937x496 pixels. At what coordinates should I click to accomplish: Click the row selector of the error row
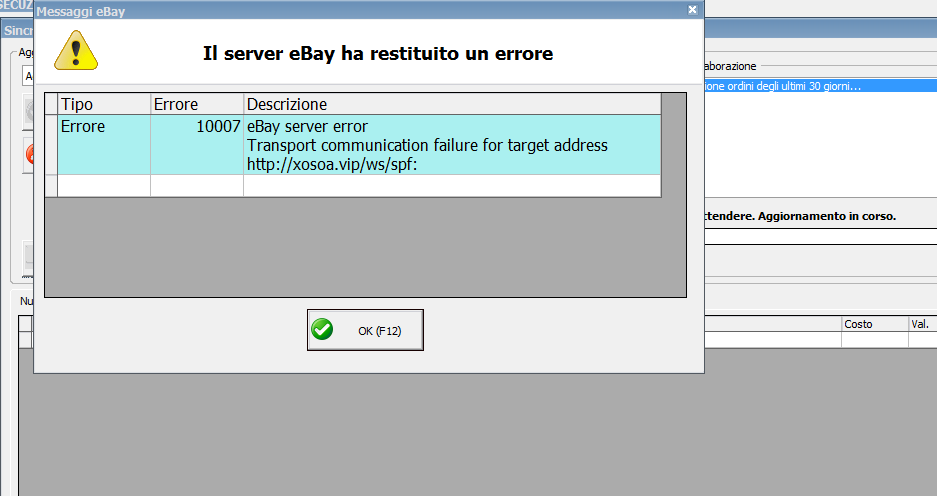point(51,145)
